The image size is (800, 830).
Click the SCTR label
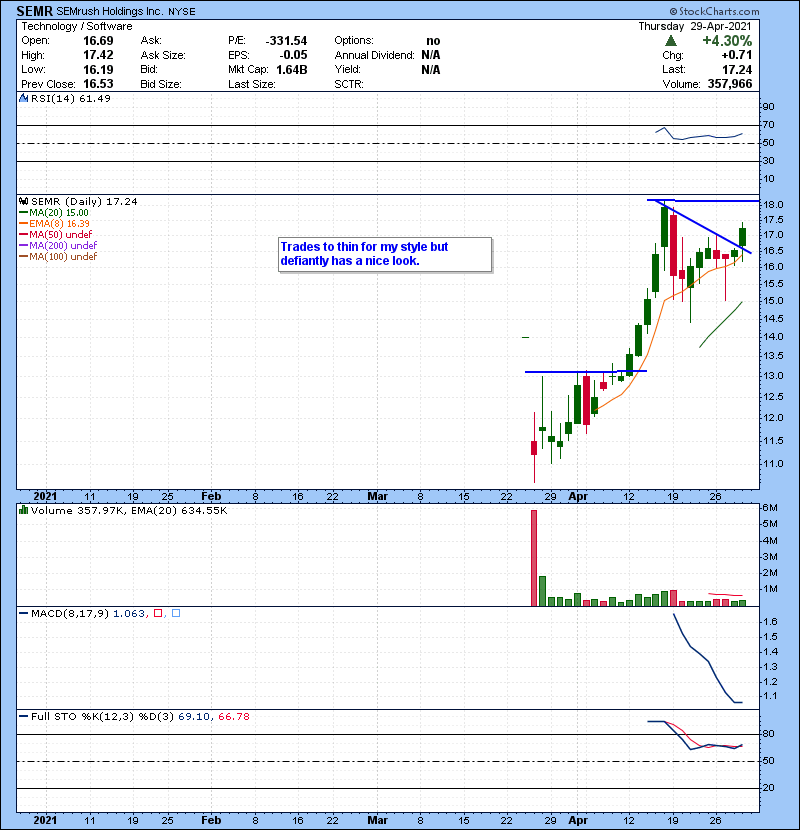349,84
